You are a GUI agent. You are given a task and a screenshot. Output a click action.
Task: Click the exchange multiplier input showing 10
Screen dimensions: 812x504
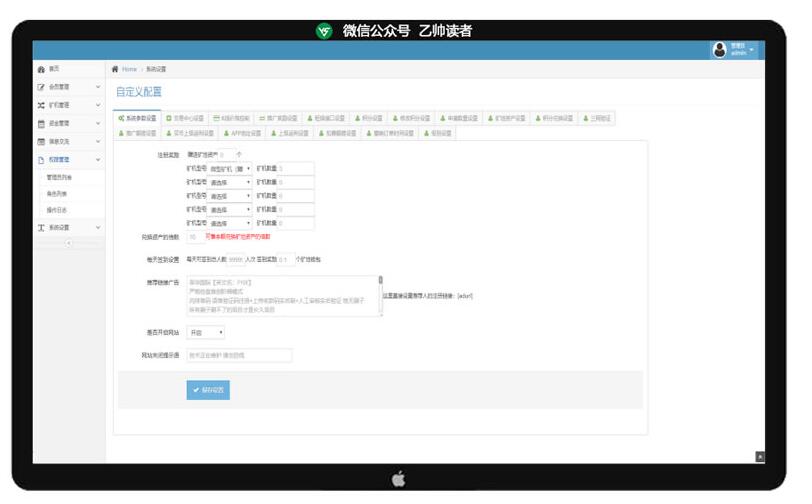195,237
